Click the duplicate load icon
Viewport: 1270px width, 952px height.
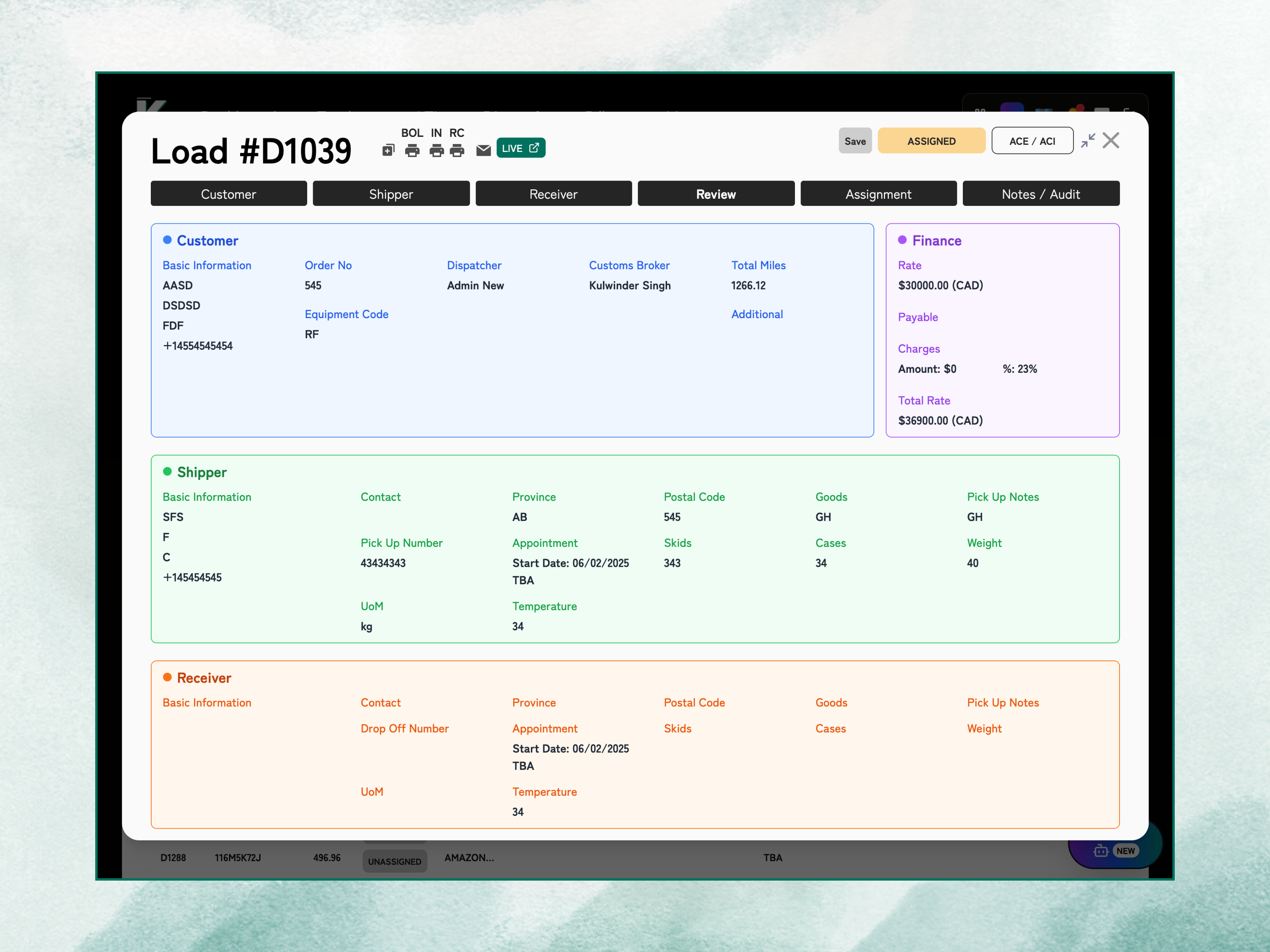[388, 150]
